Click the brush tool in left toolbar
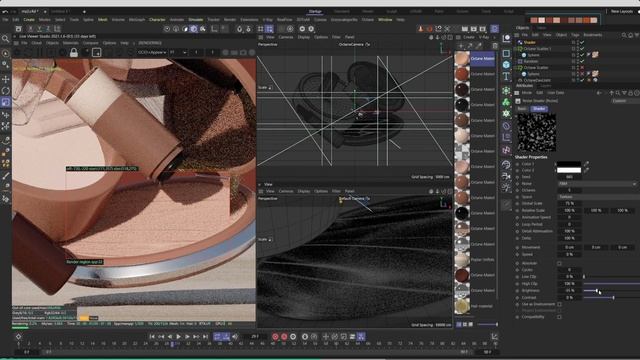This screenshot has width=640, height=360. pos(6,176)
